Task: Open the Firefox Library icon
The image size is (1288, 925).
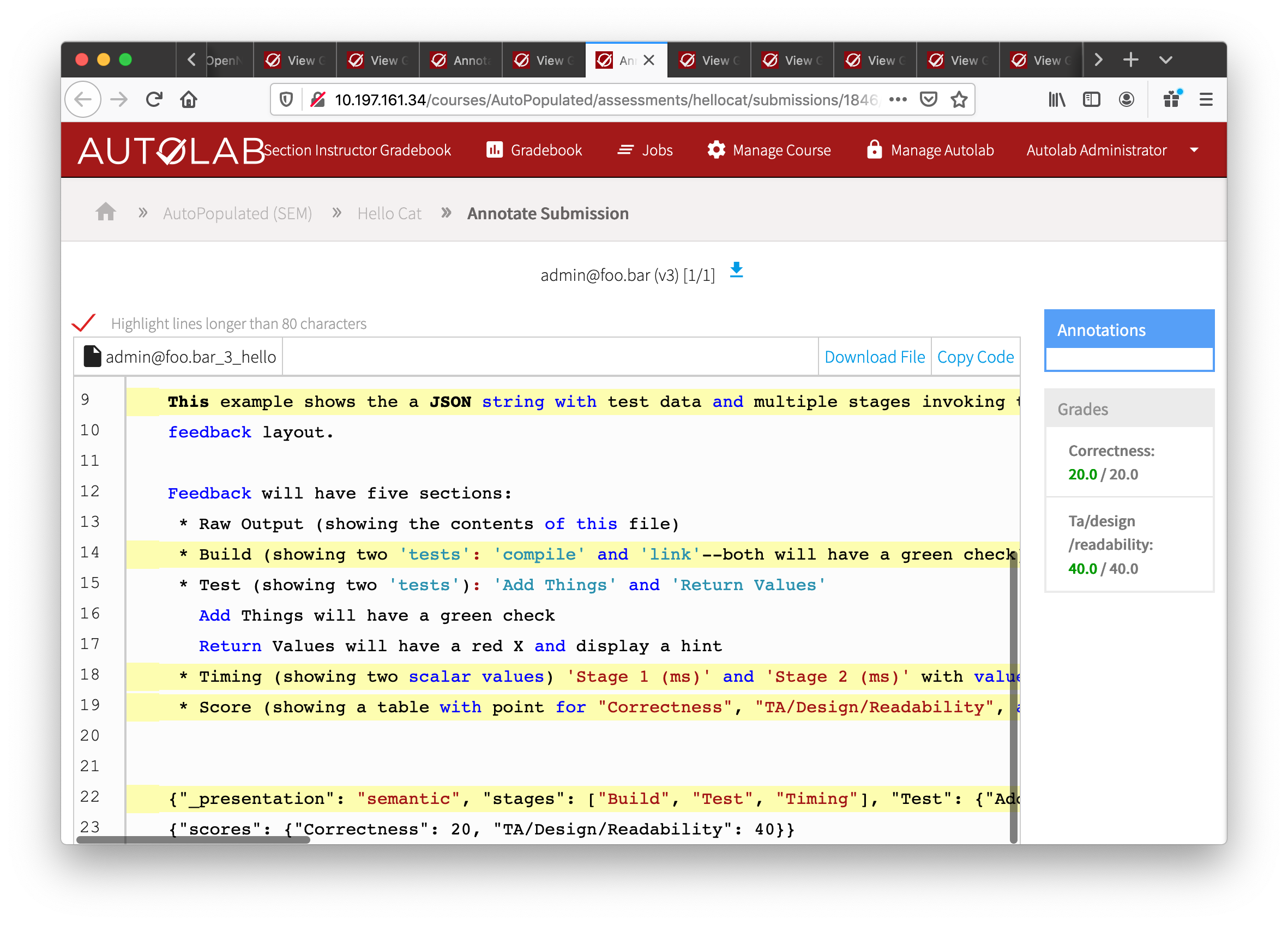Action: (1056, 99)
